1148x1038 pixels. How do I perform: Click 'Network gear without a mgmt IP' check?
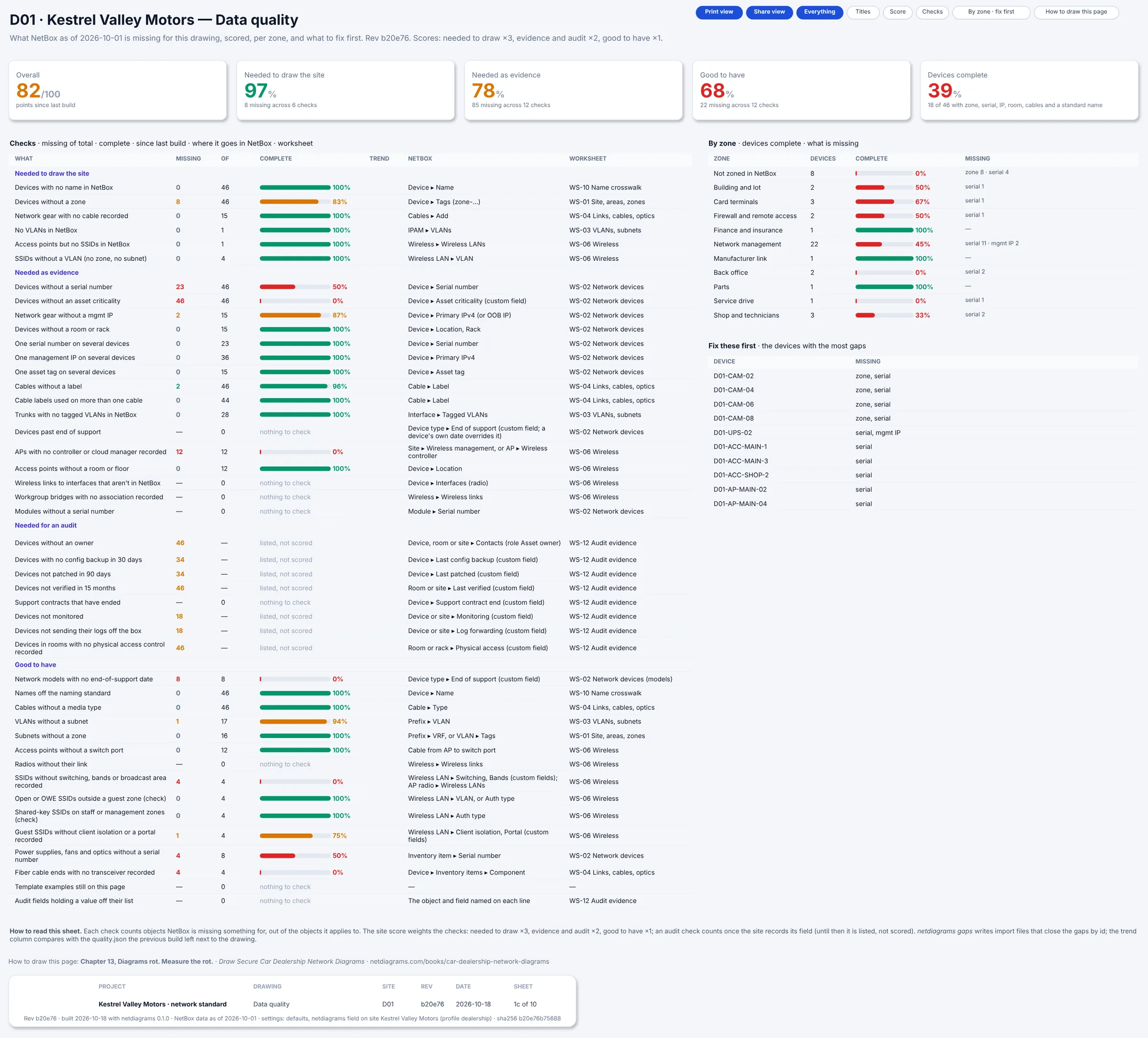point(64,316)
